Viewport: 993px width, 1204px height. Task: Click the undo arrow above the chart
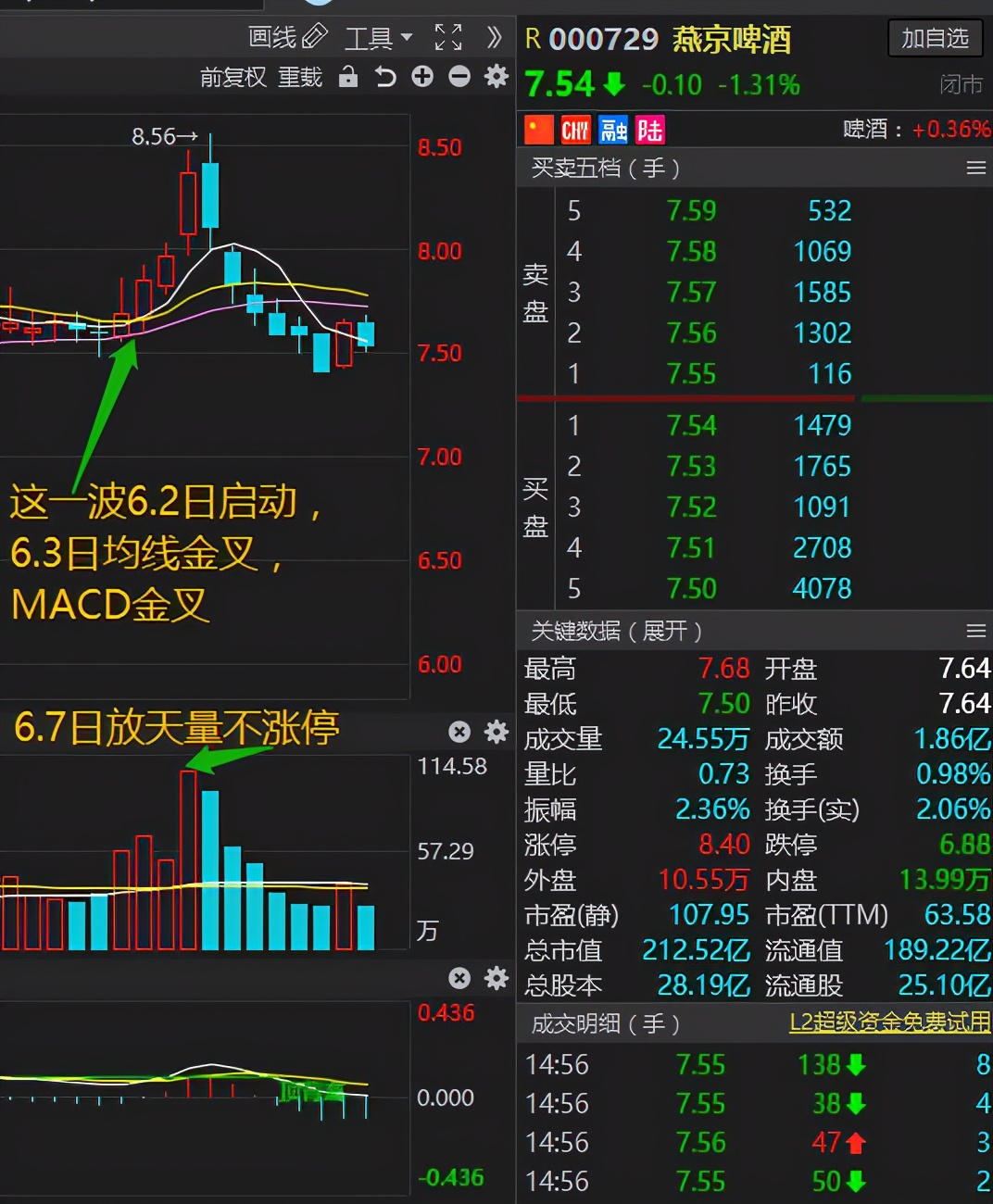[x=385, y=78]
